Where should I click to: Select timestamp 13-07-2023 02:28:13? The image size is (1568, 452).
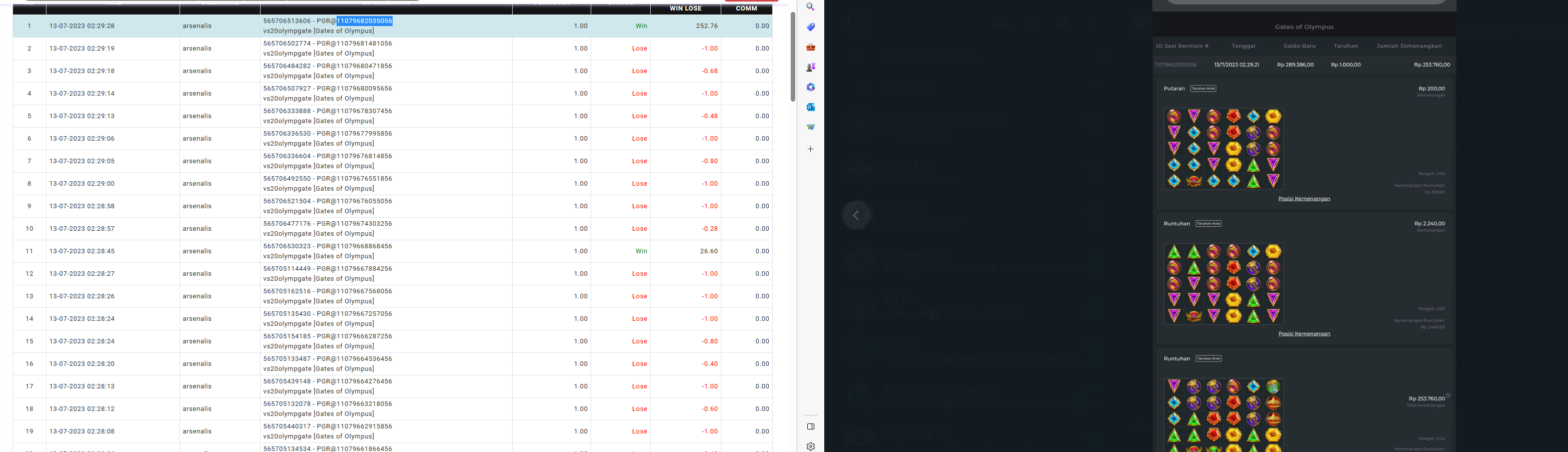point(82,387)
